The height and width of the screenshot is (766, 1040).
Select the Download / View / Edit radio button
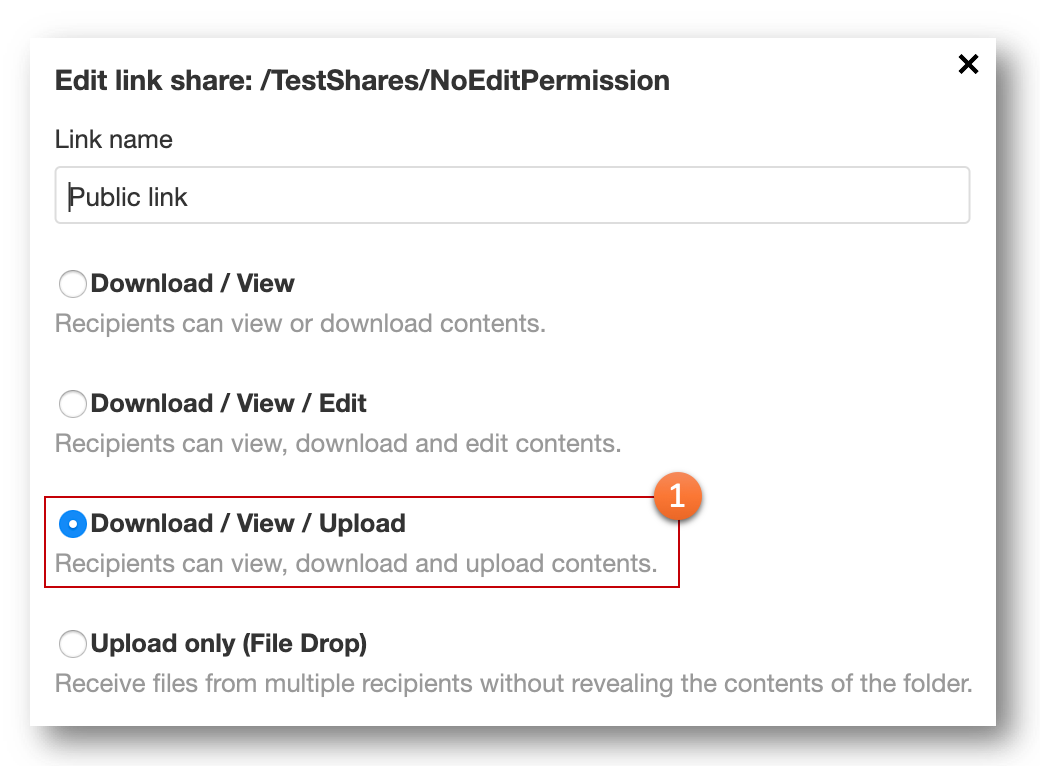point(72,404)
